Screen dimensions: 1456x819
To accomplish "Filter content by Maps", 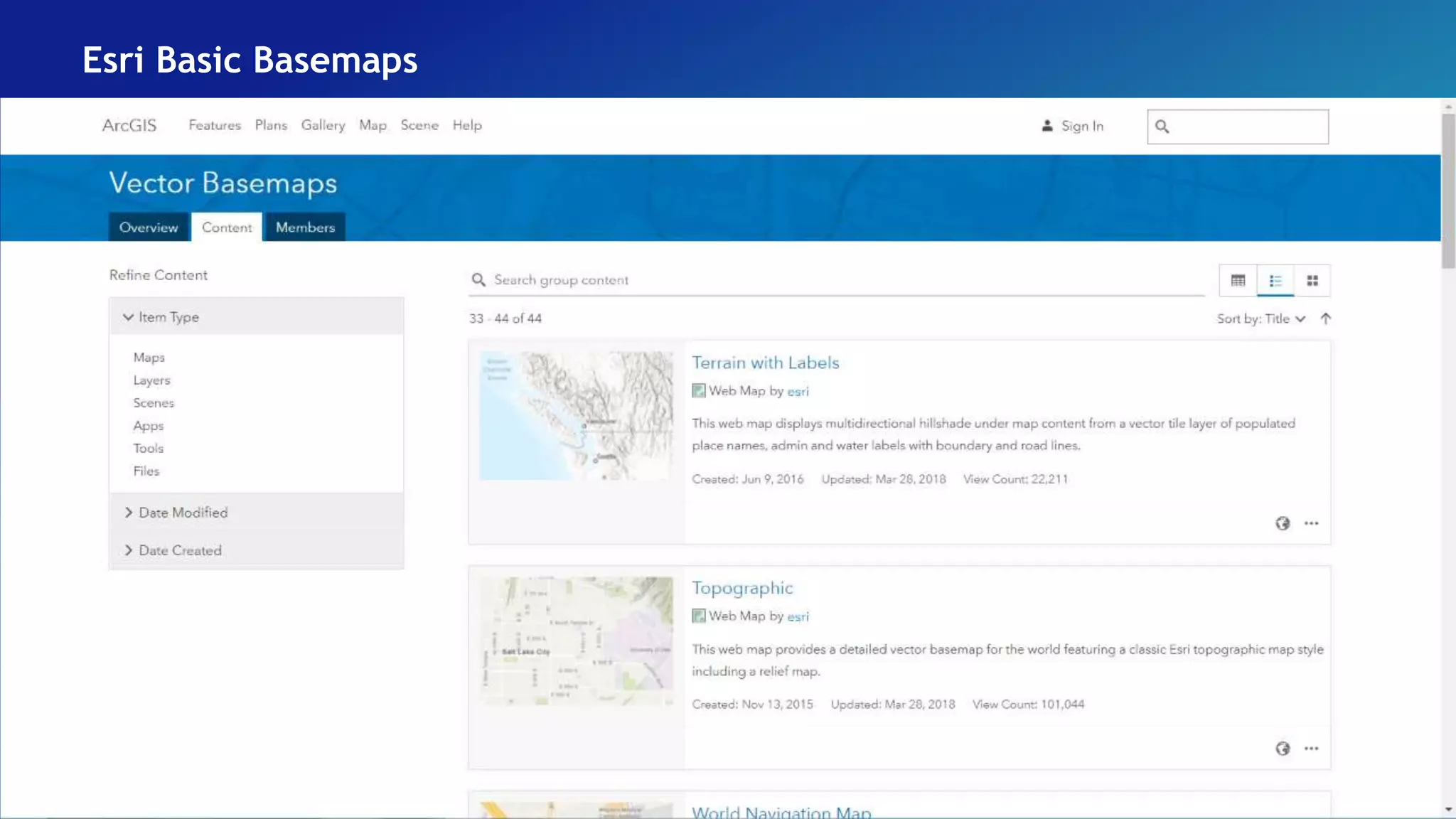I will click(x=149, y=358).
